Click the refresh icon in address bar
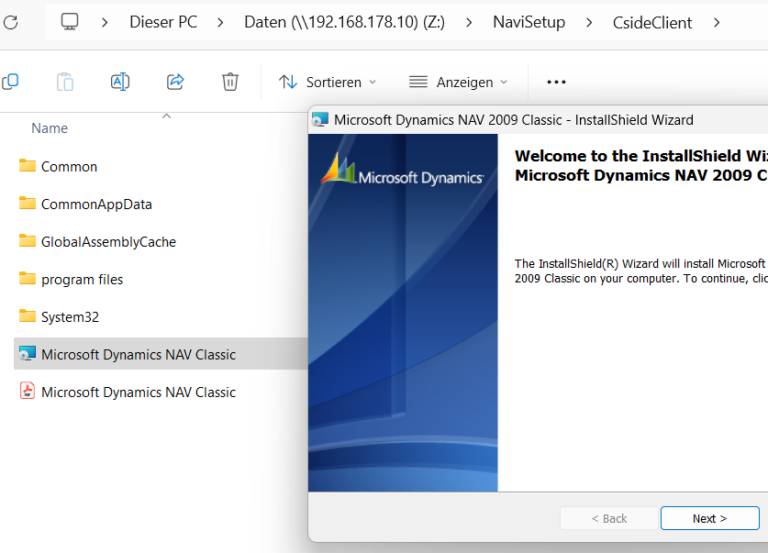The width and height of the screenshot is (768, 553). [x=10, y=21]
